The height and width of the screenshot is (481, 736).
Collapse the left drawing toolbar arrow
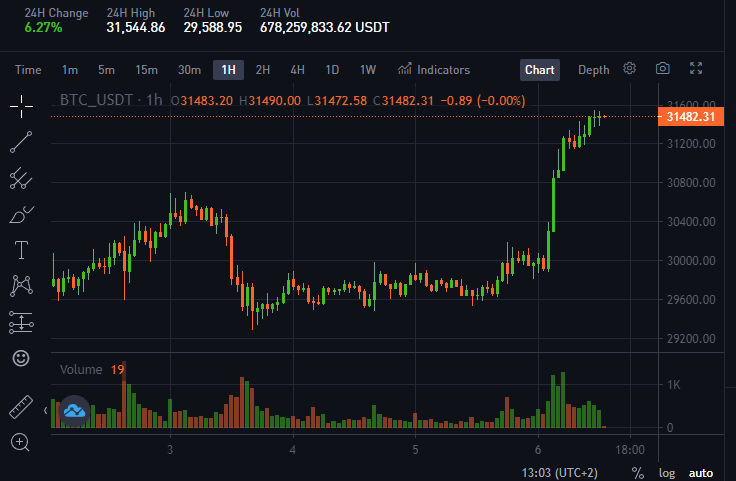pyautogui.click(x=46, y=411)
